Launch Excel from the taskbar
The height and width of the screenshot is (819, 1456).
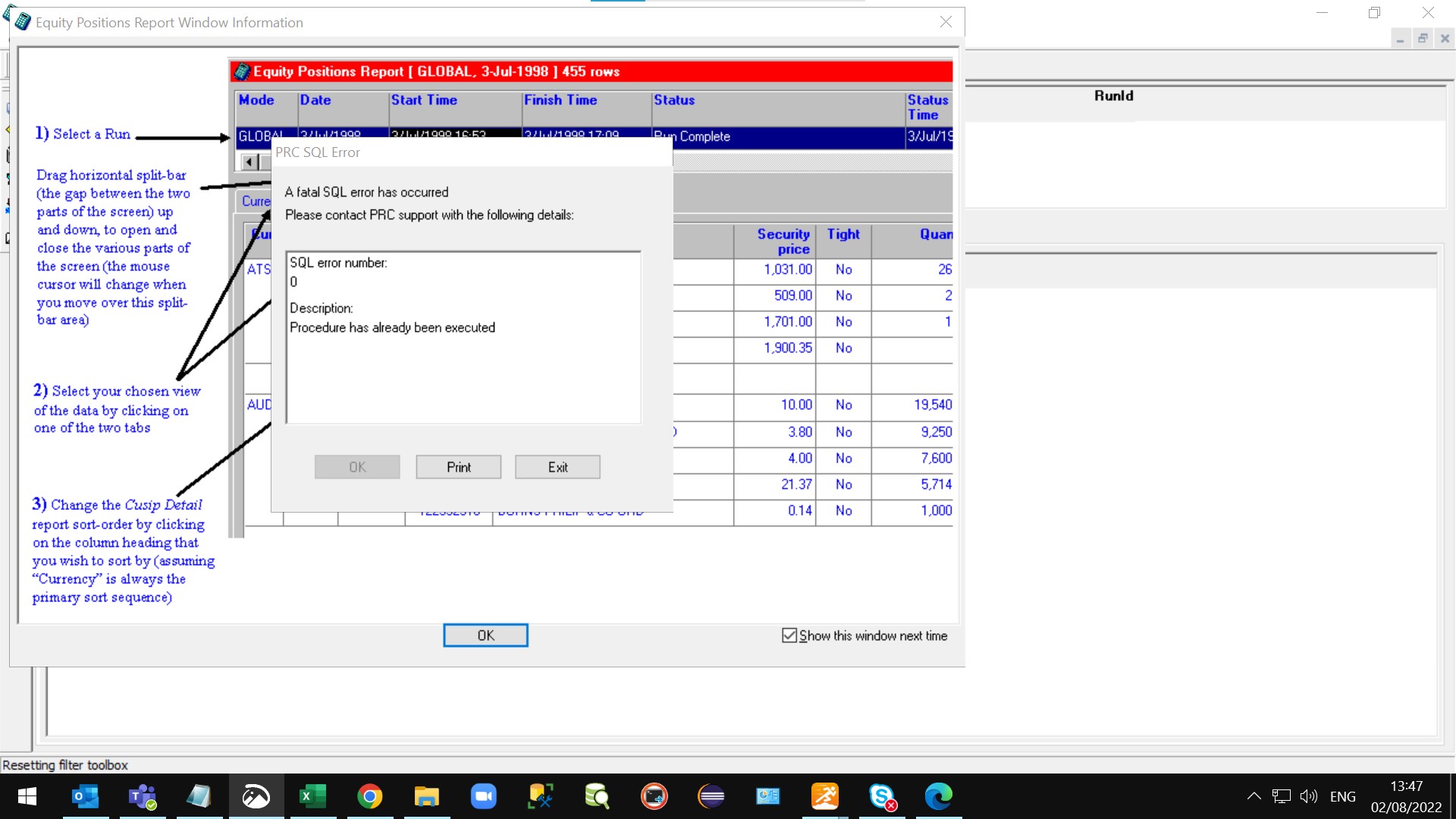pyautogui.click(x=312, y=796)
